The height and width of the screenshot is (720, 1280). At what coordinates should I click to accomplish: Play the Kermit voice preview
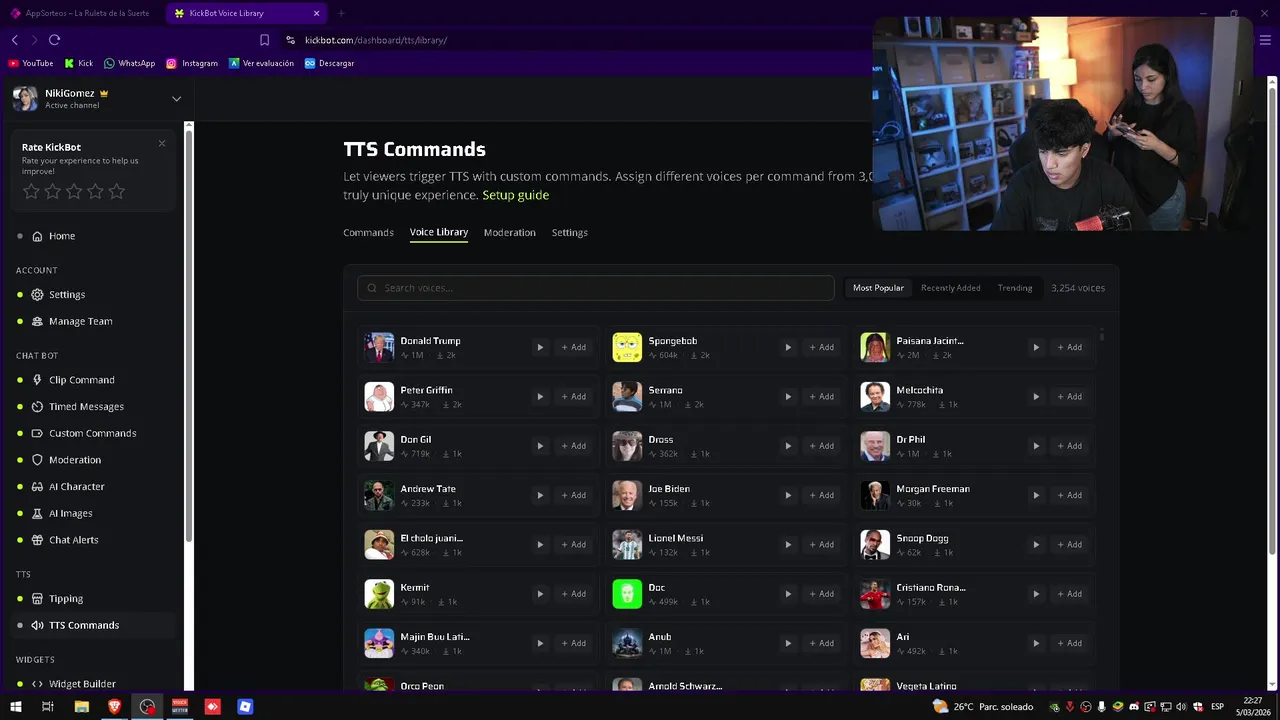540,594
